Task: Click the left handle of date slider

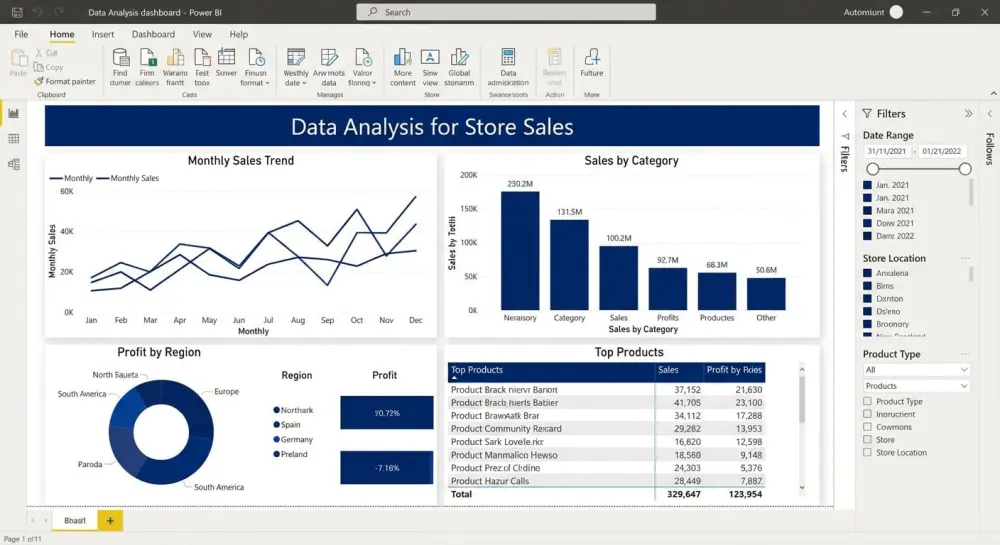Action: [872, 169]
